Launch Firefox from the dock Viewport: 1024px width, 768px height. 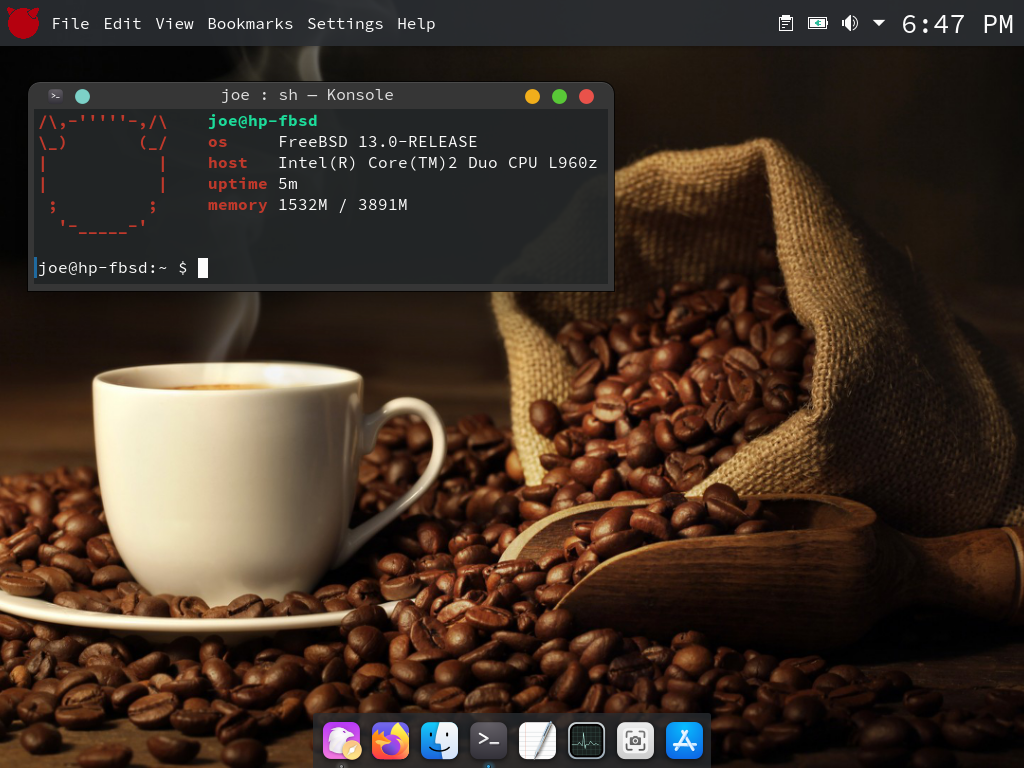point(390,741)
